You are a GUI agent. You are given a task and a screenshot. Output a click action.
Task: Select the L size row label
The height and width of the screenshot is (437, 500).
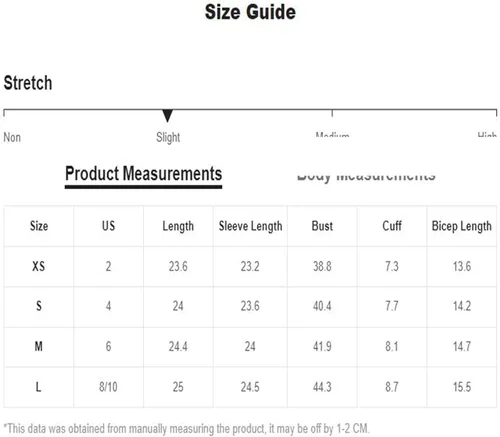[x=39, y=387]
